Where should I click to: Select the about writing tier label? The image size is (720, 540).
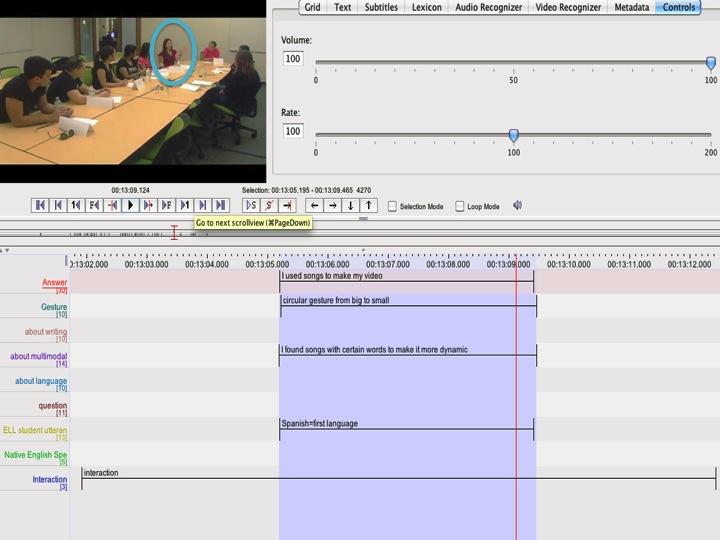click(x=45, y=332)
